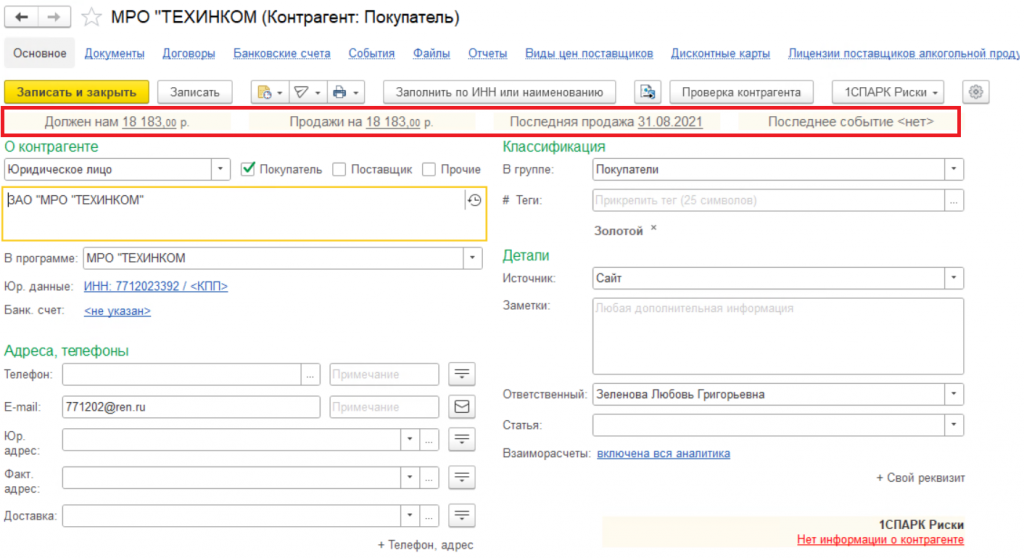Open the включена вся аналитика link

click(664, 453)
